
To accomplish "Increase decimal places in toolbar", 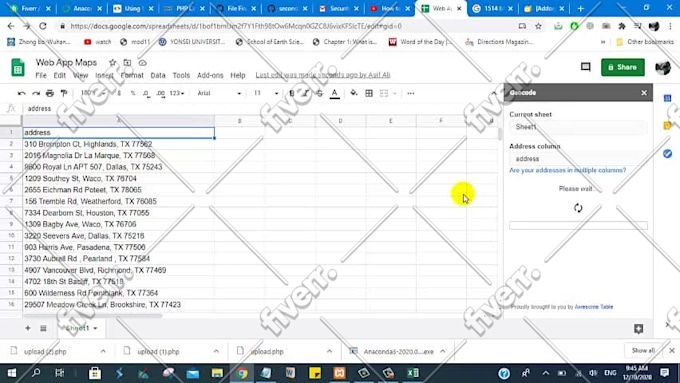I will coord(160,93).
